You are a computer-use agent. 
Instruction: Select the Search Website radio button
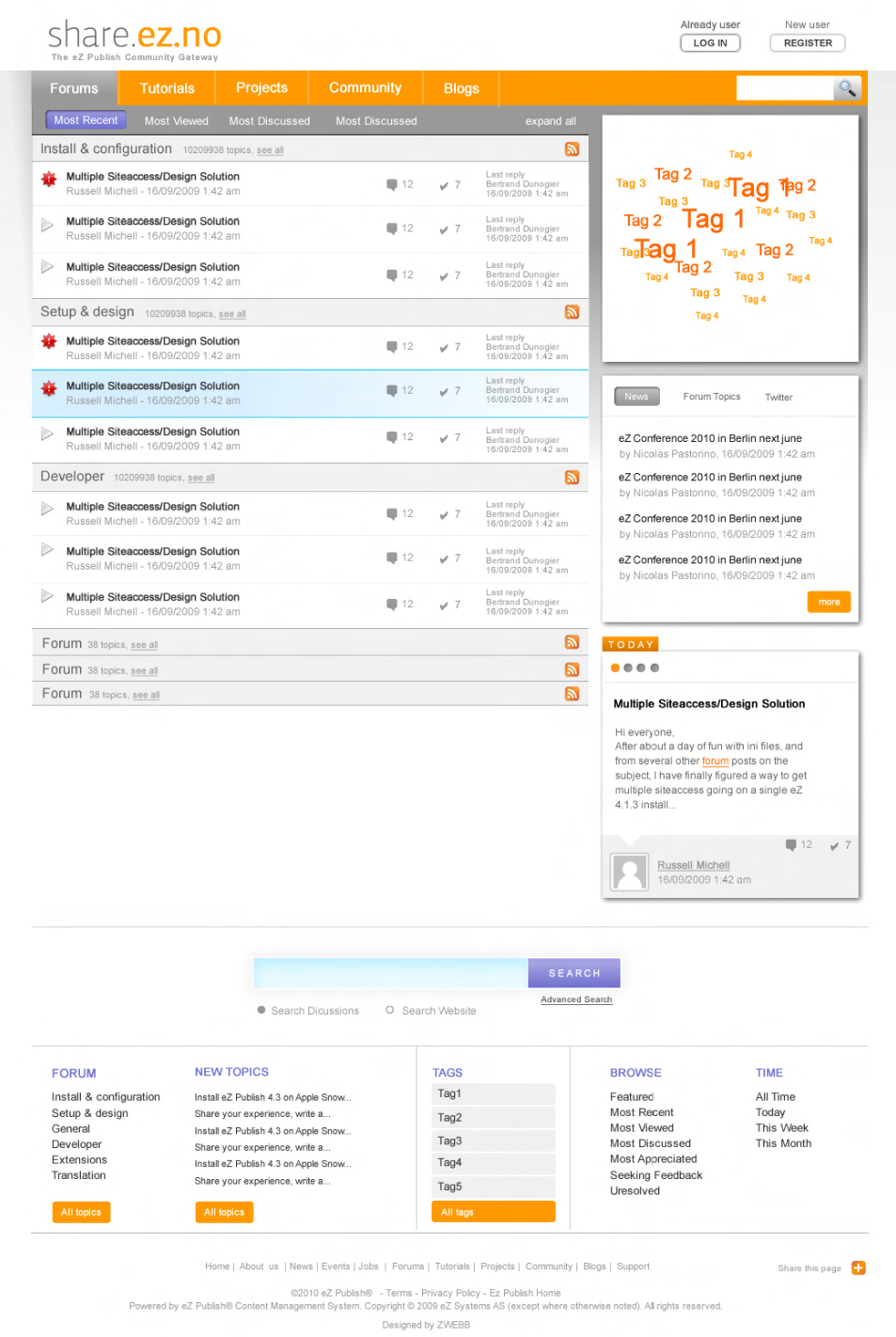point(389,1010)
